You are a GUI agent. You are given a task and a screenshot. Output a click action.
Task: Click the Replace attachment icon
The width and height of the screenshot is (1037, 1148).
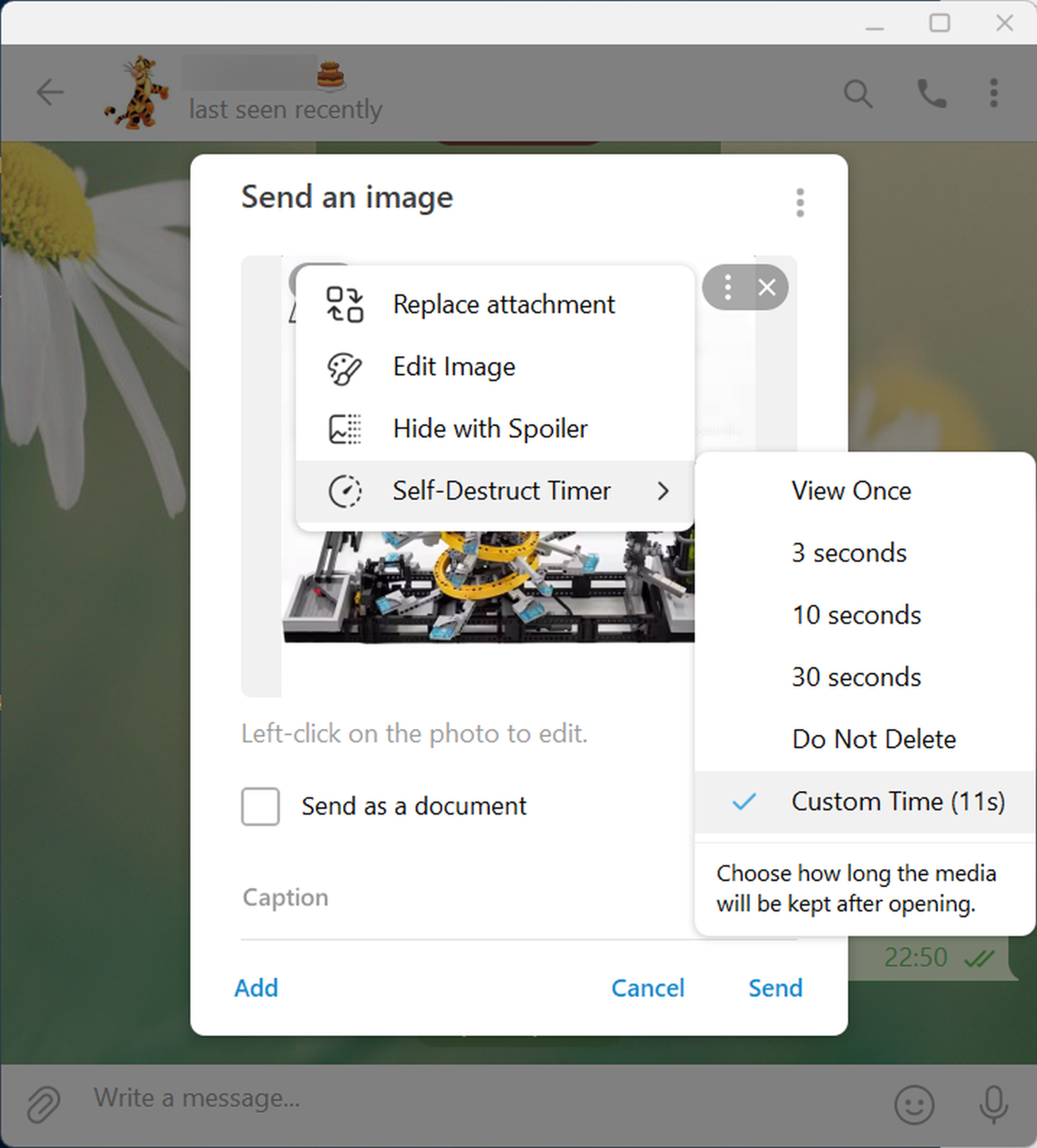click(345, 304)
